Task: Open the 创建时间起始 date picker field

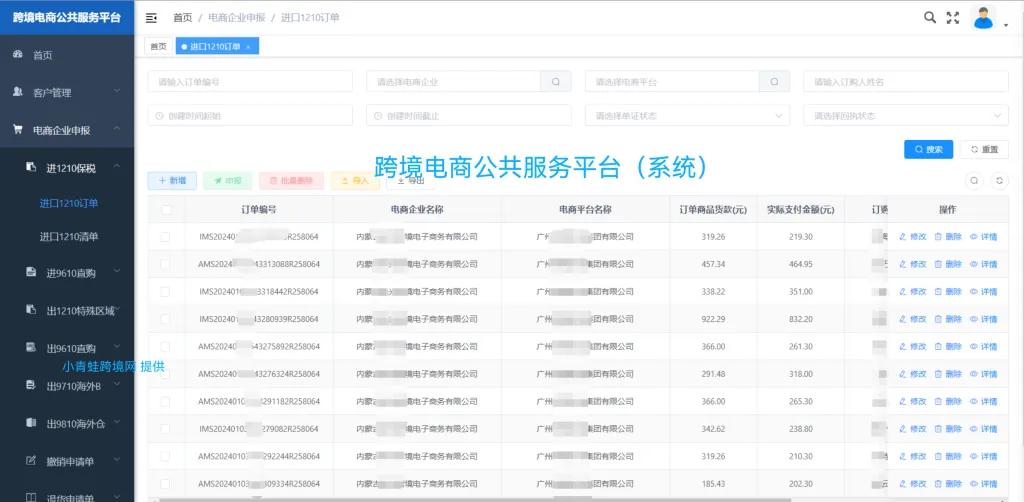Action: 250,116
